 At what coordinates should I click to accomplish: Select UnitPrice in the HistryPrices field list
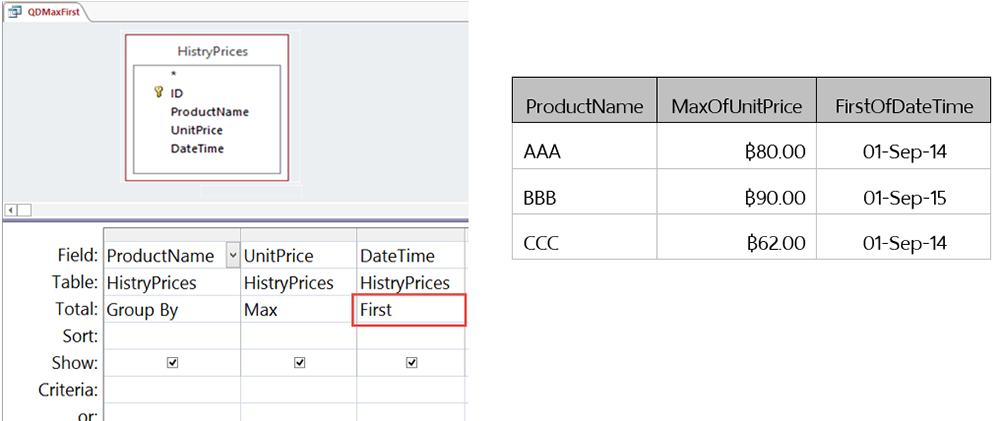coord(196,130)
